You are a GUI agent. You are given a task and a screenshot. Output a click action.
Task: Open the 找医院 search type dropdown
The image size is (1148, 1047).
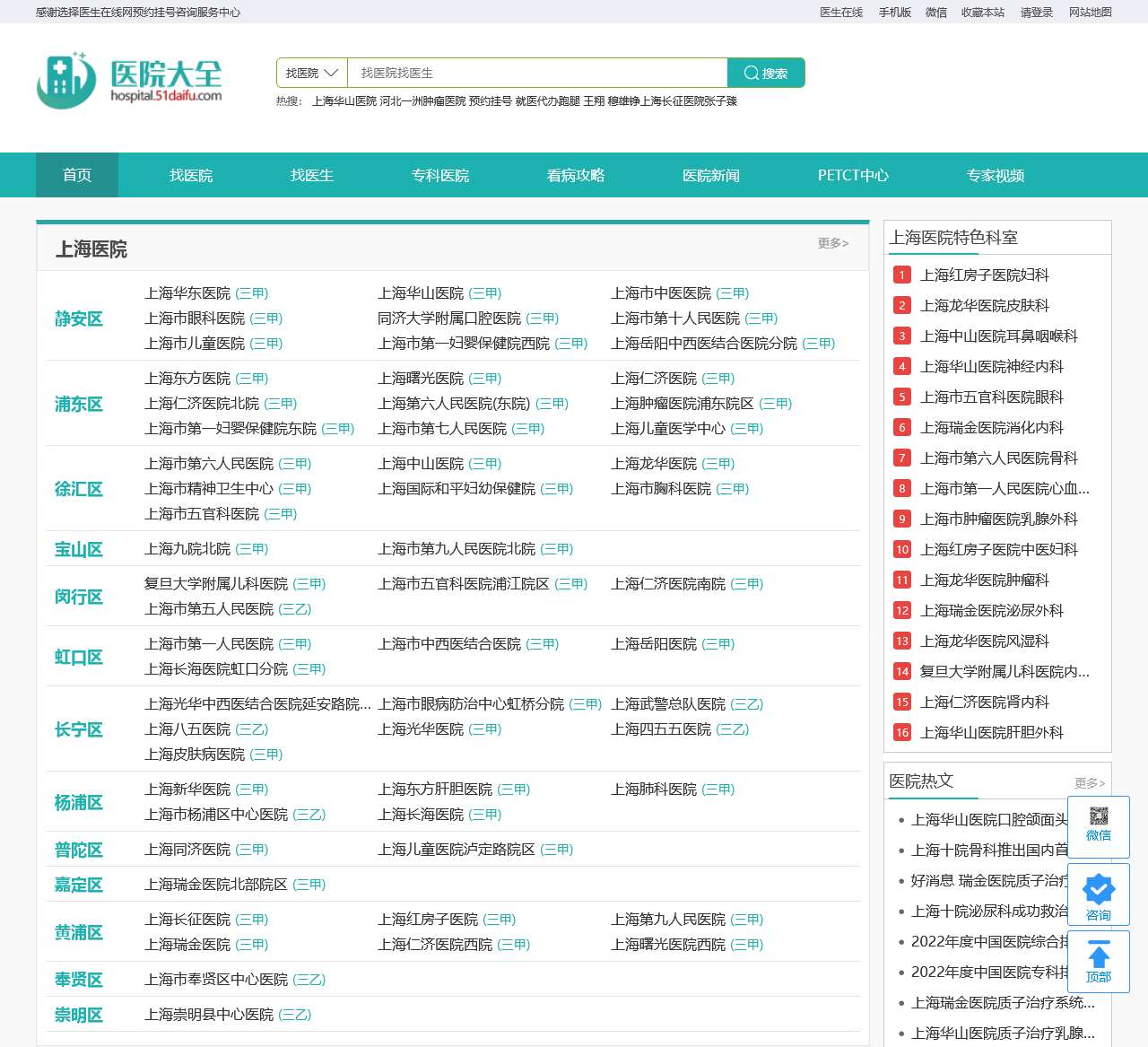(312, 73)
